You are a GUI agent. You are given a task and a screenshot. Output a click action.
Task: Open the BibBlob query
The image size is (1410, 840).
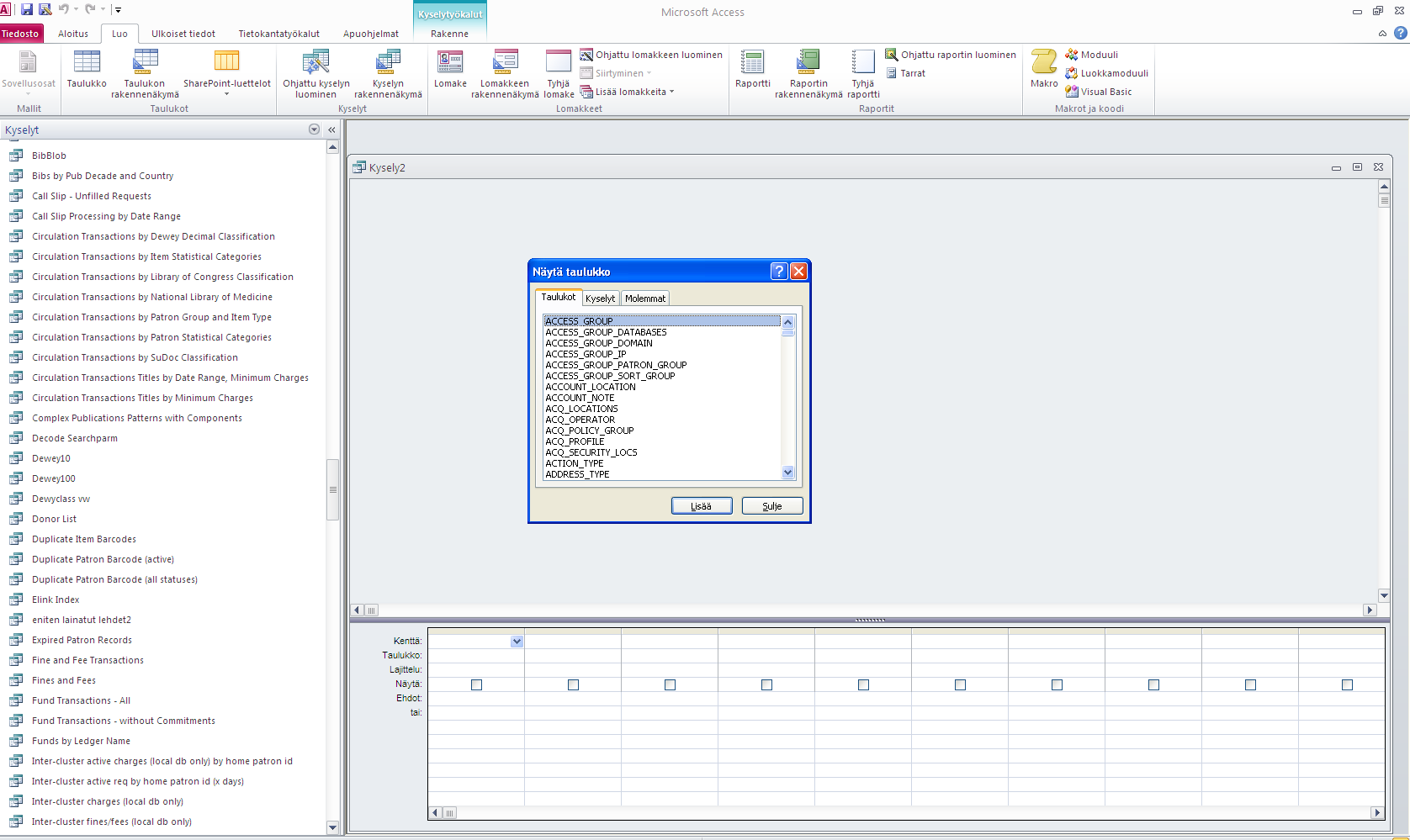tap(49, 156)
